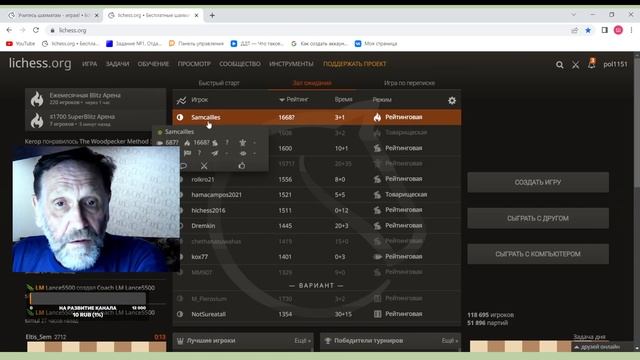The height and width of the screenshot is (360, 640).
Task: Open the СООБЩЕСТВО menu
Action: (240, 64)
